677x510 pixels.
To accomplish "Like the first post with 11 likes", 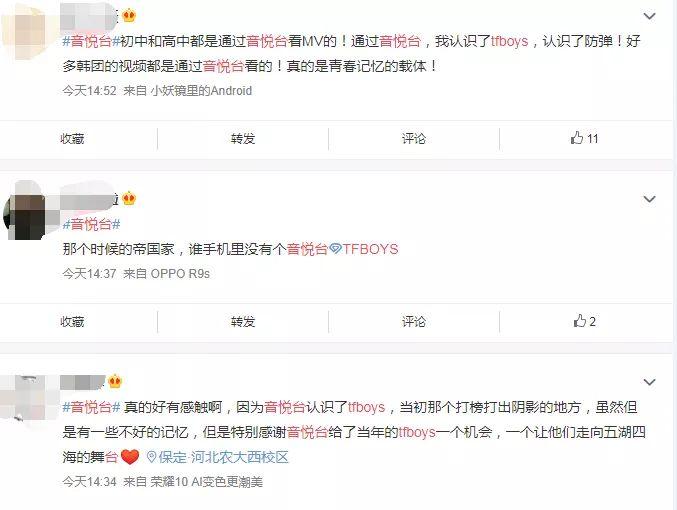I will [584, 138].
